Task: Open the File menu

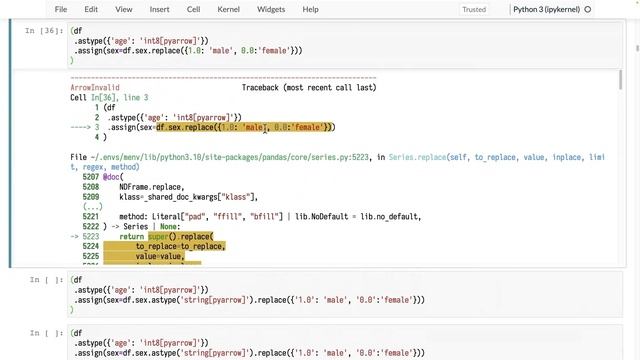Action: [x=61, y=9]
